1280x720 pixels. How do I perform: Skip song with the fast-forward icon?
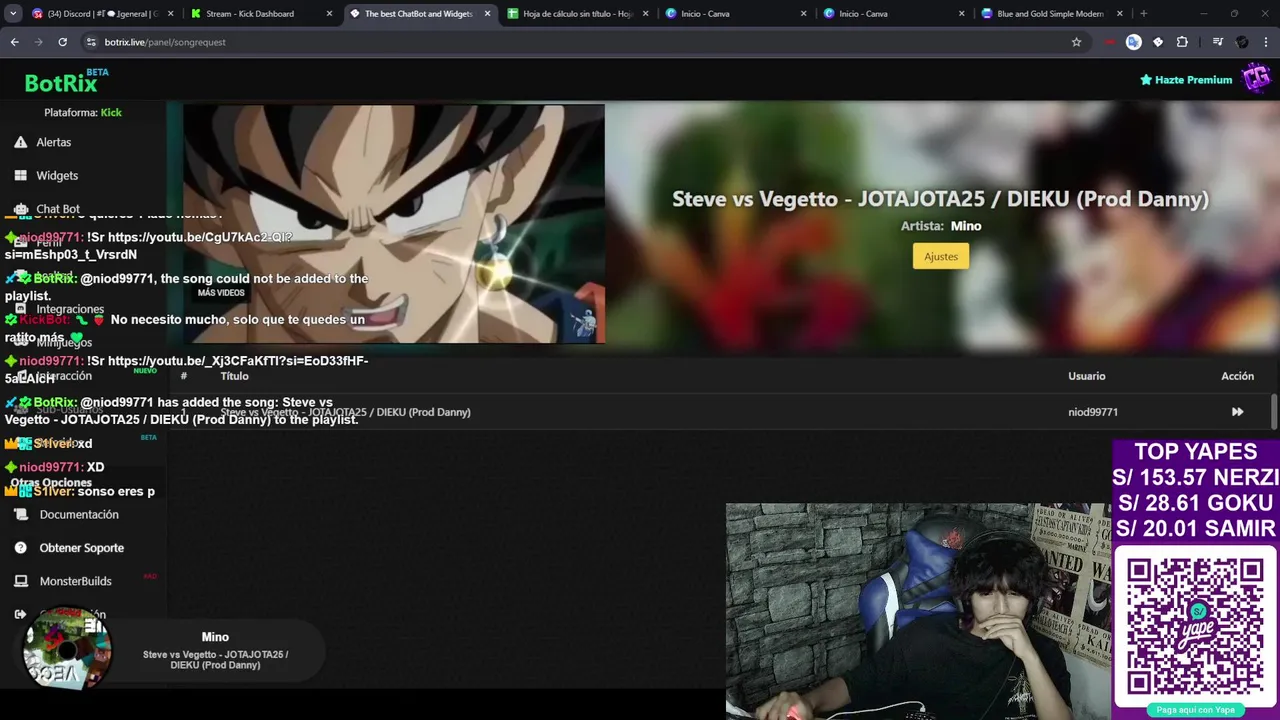[x=1237, y=412]
